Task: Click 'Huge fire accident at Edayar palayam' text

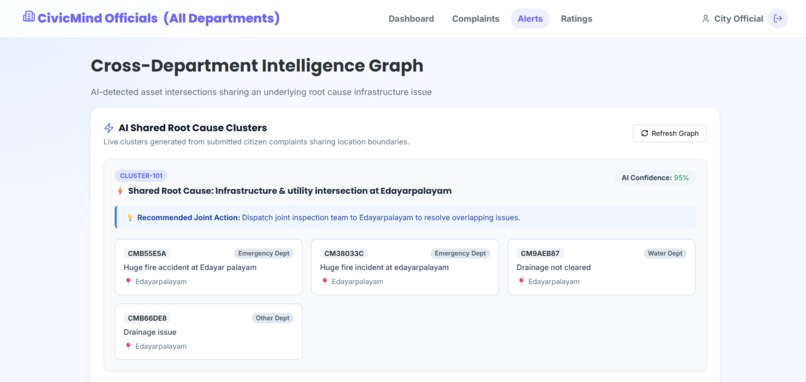Action: pos(190,267)
